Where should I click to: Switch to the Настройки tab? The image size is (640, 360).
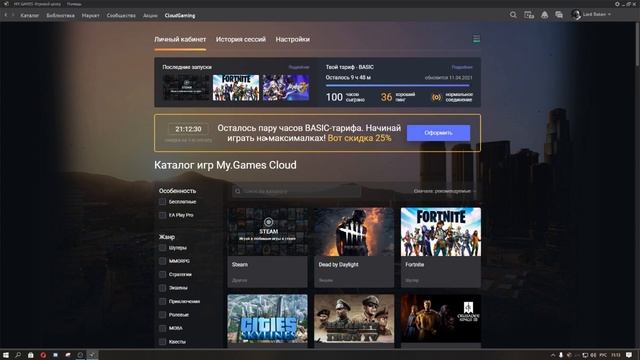(292, 40)
